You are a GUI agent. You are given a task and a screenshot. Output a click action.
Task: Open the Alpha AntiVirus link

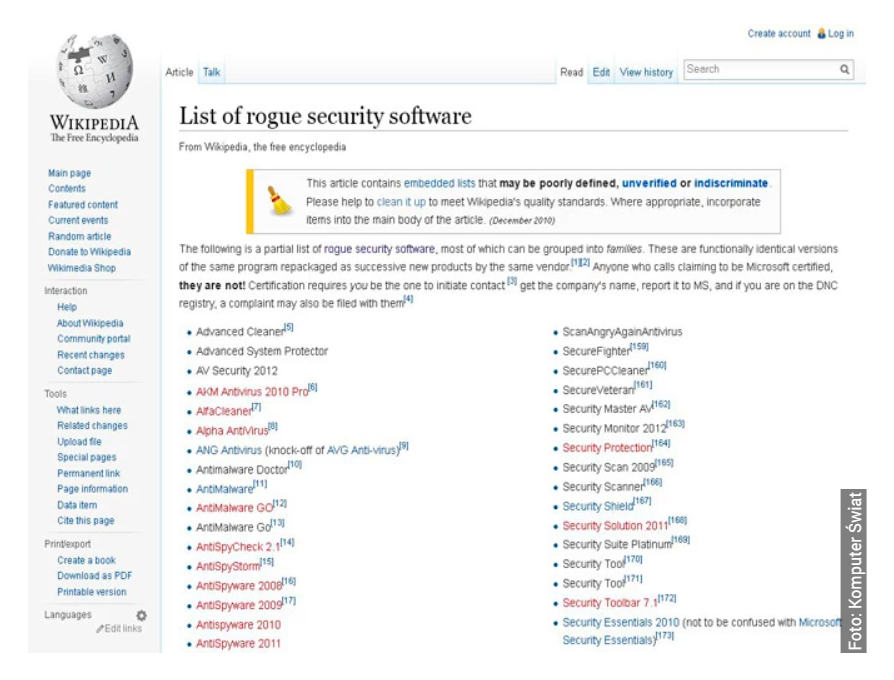pyautogui.click(x=232, y=431)
